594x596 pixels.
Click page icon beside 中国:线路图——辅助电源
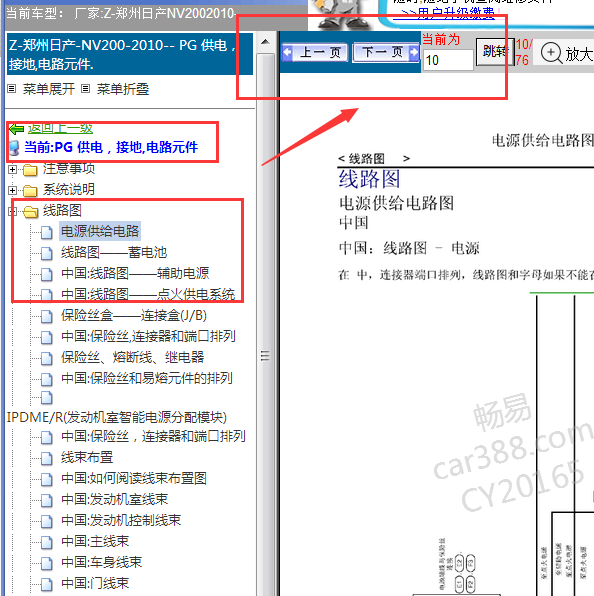click(x=46, y=274)
